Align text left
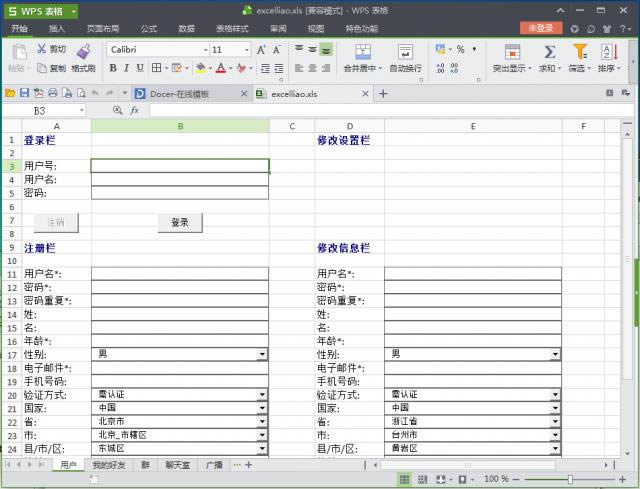This screenshot has width=640, height=489. coord(299,68)
